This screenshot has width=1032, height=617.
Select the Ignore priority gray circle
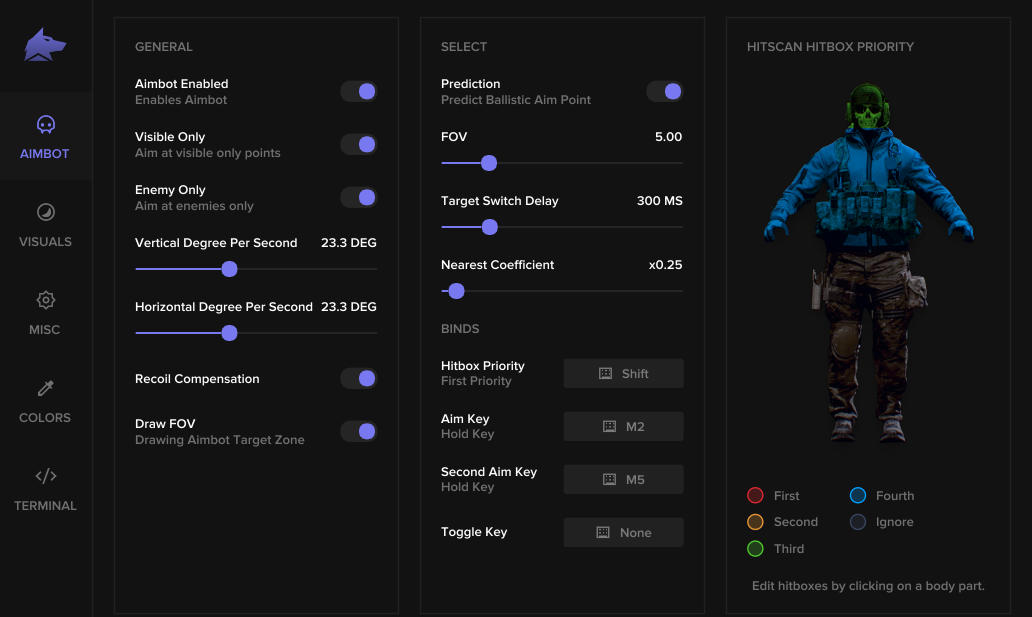point(858,522)
